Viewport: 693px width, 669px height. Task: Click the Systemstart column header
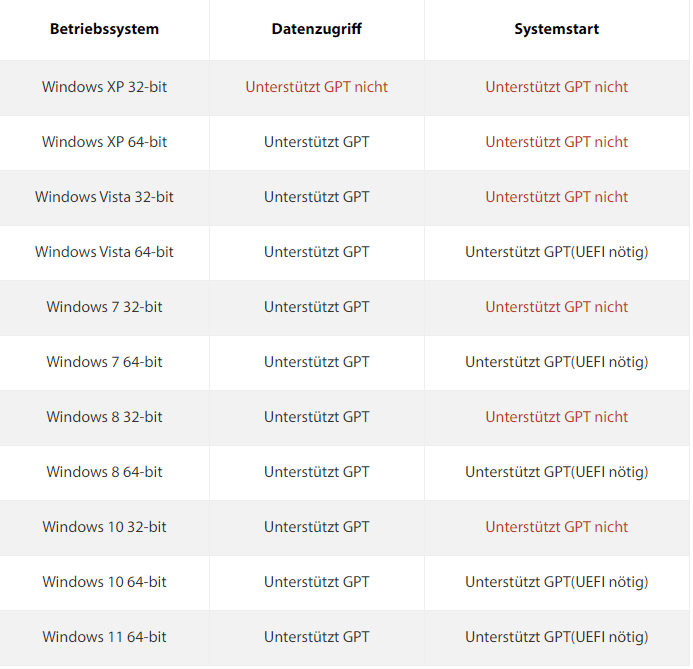[556, 29]
